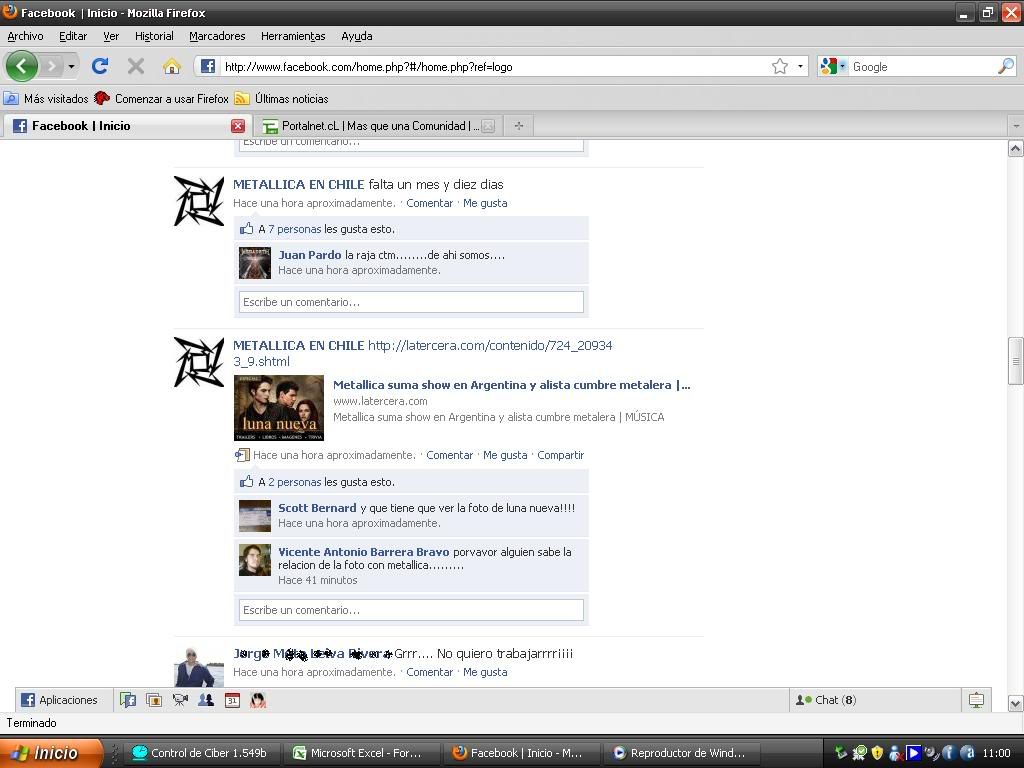Open the latercera.com contenido URL link
Viewport: 1024px width, 768px height.
click(x=423, y=353)
